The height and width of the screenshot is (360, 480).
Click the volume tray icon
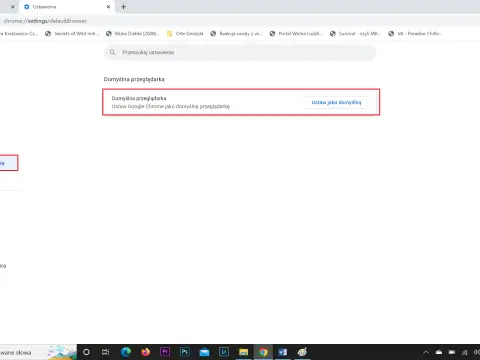tap(477, 352)
